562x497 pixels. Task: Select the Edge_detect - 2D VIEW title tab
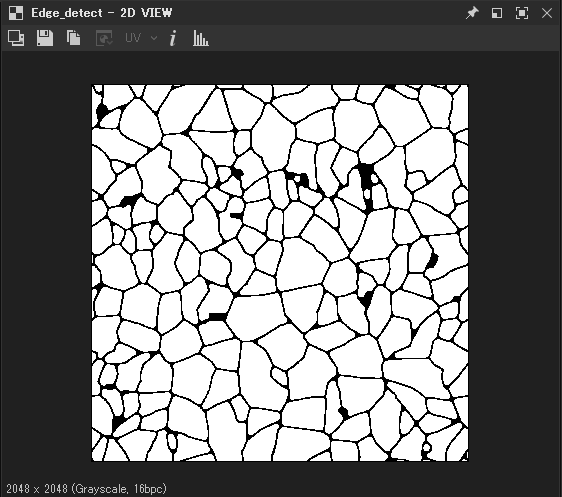pyautogui.click(x=101, y=13)
